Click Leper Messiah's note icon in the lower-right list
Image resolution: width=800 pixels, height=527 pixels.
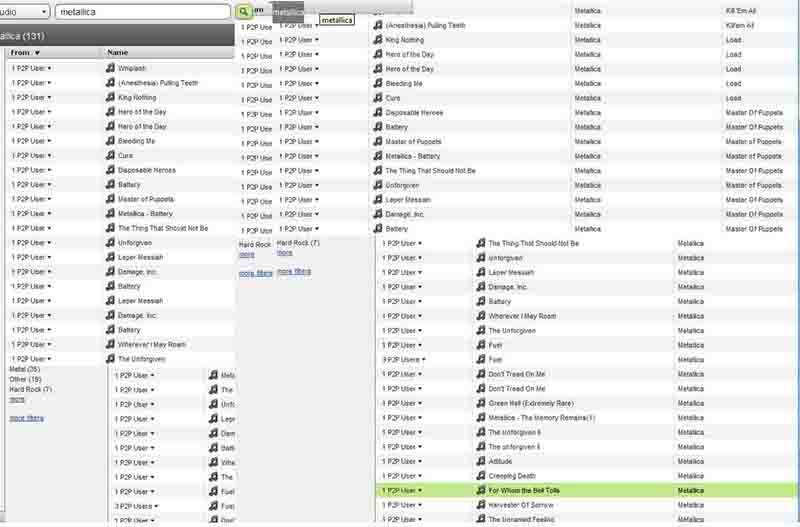pos(481,272)
